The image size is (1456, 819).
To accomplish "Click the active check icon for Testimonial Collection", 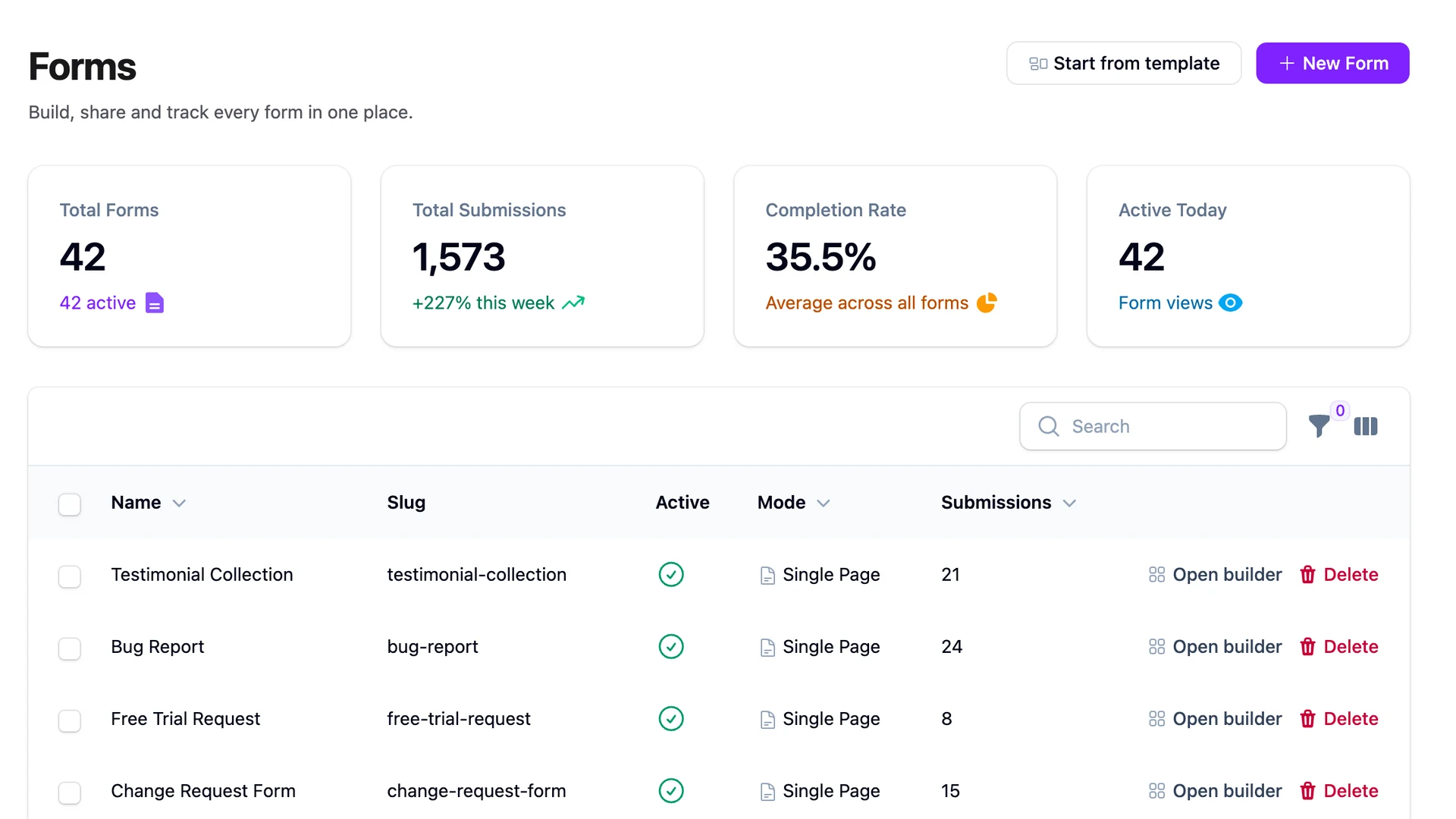I will point(671,575).
